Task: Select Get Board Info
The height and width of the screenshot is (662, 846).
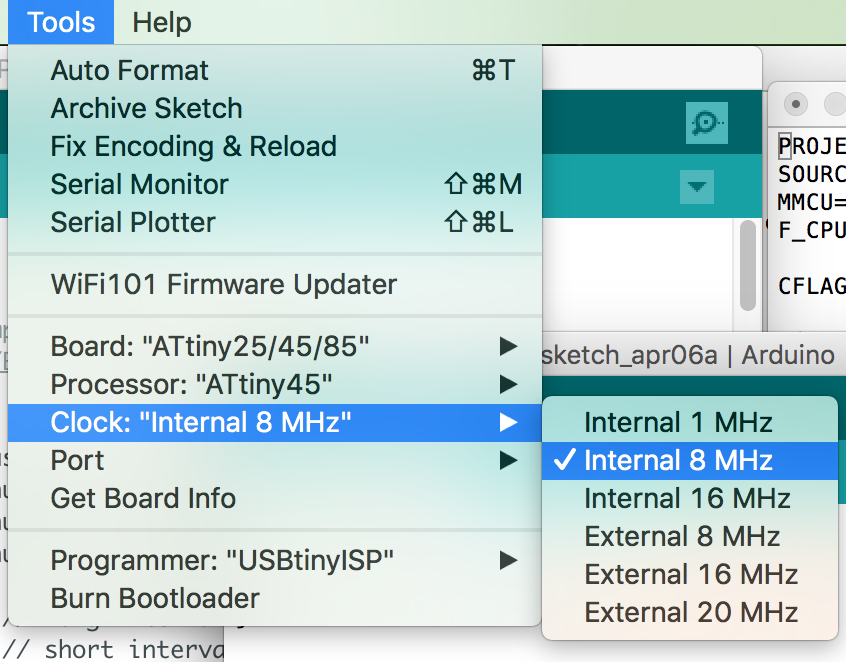Action: click(275, 499)
